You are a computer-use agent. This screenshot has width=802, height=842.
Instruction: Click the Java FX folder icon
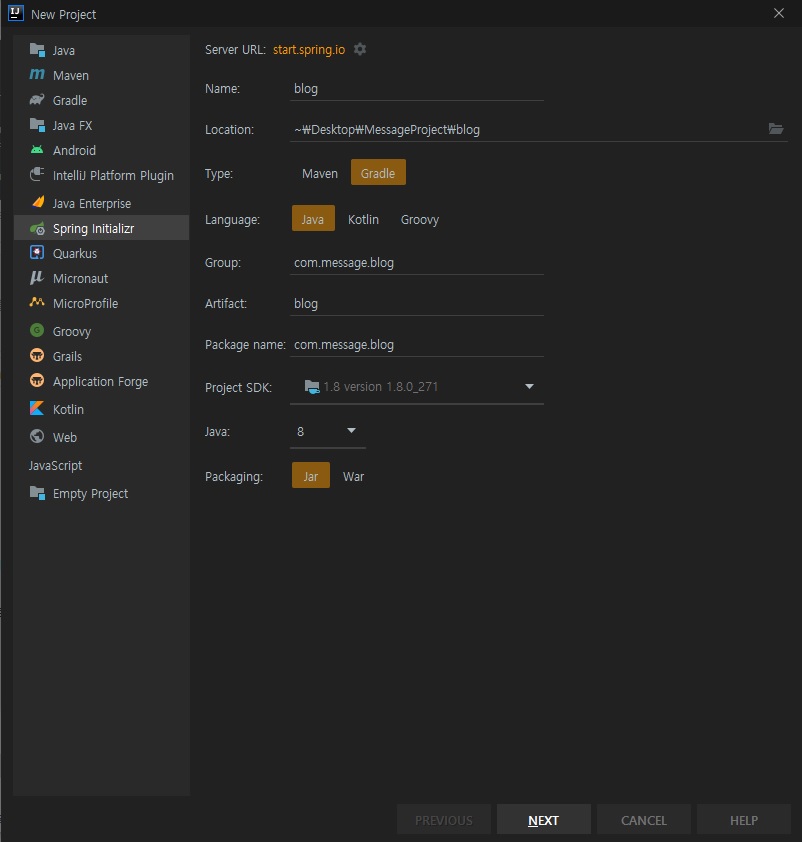coord(37,125)
